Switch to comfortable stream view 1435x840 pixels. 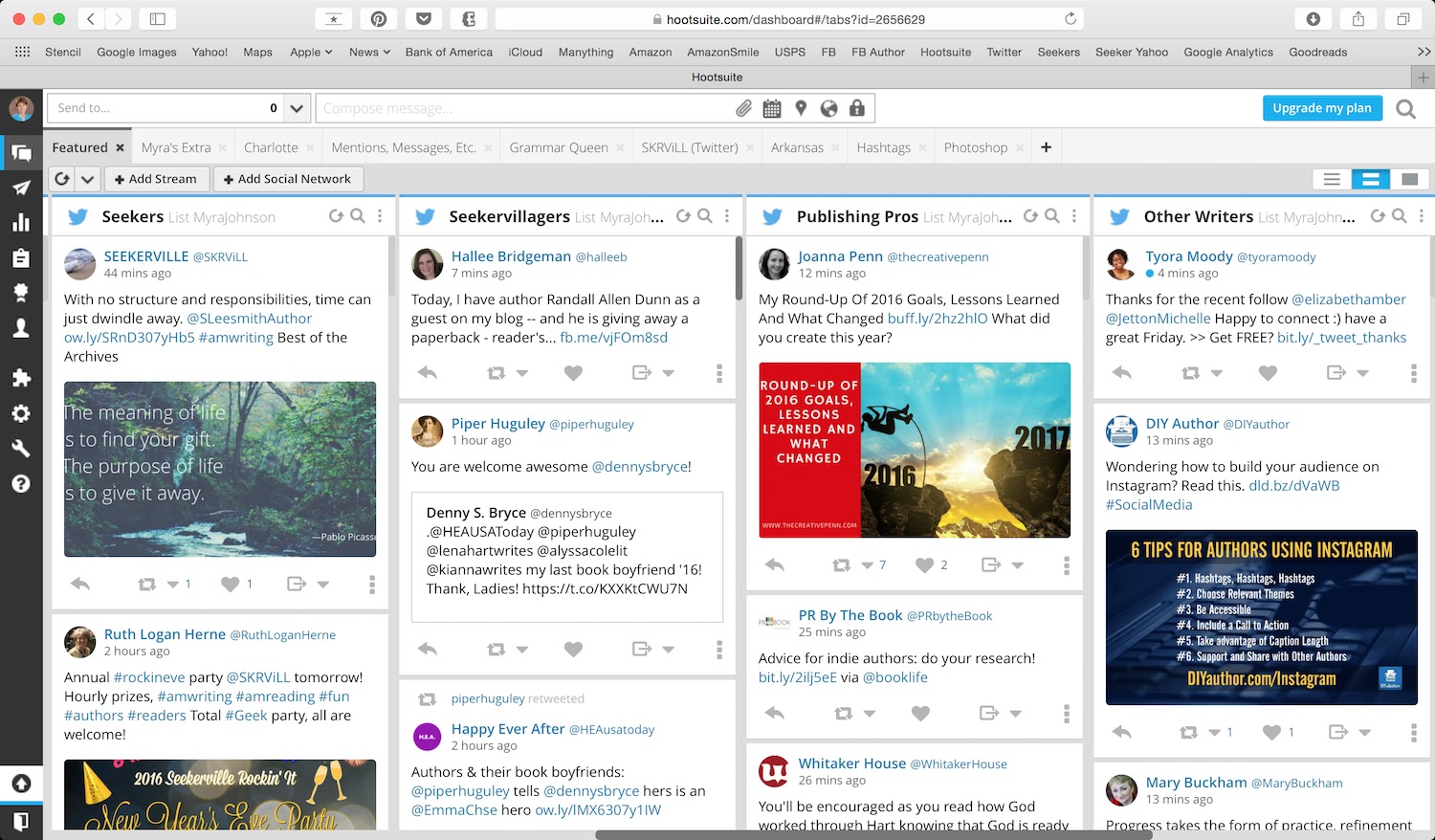pyautogui.click(x=1409, y=179)
